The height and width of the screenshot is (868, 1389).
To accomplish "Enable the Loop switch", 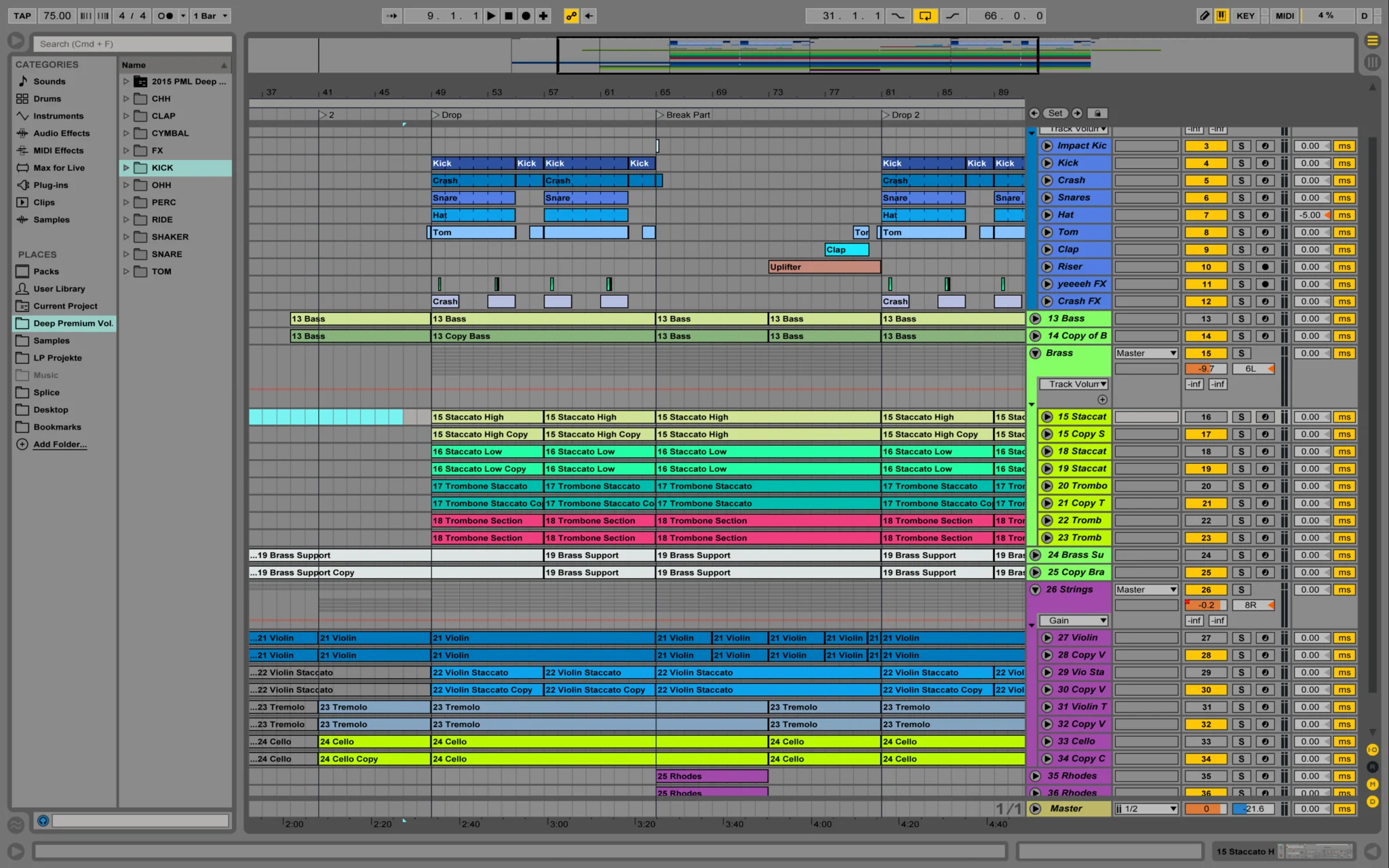I will (925, 16).
